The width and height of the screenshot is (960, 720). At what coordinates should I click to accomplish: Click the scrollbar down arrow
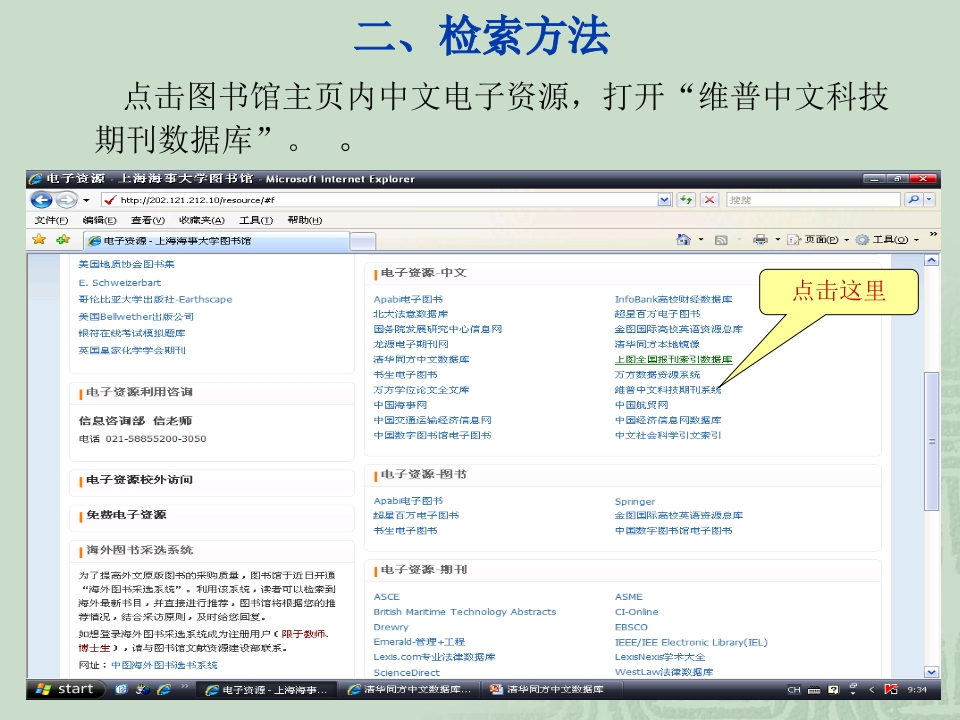931,672
